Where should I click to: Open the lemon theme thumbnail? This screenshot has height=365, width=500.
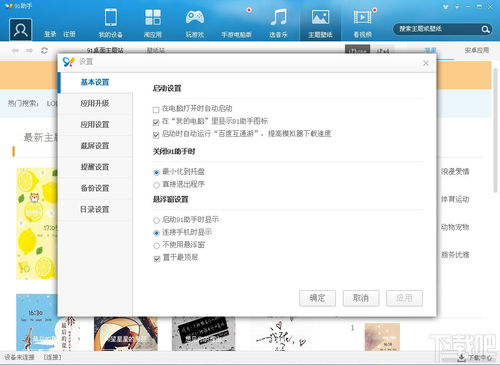(x=37, y=223)
